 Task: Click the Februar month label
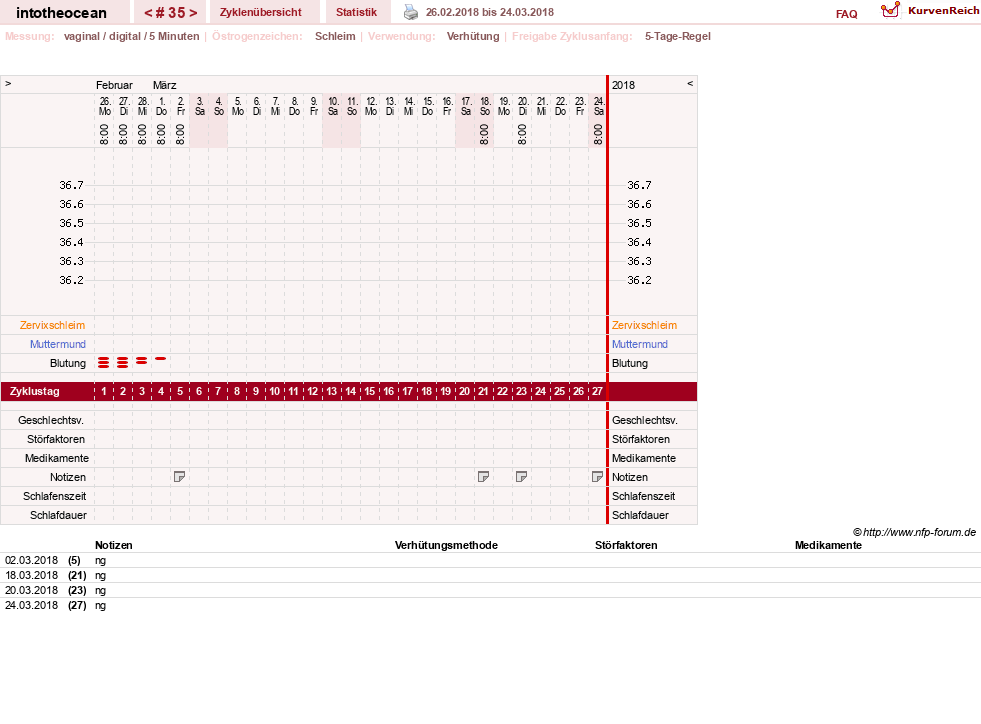click(x=114, y=85)
